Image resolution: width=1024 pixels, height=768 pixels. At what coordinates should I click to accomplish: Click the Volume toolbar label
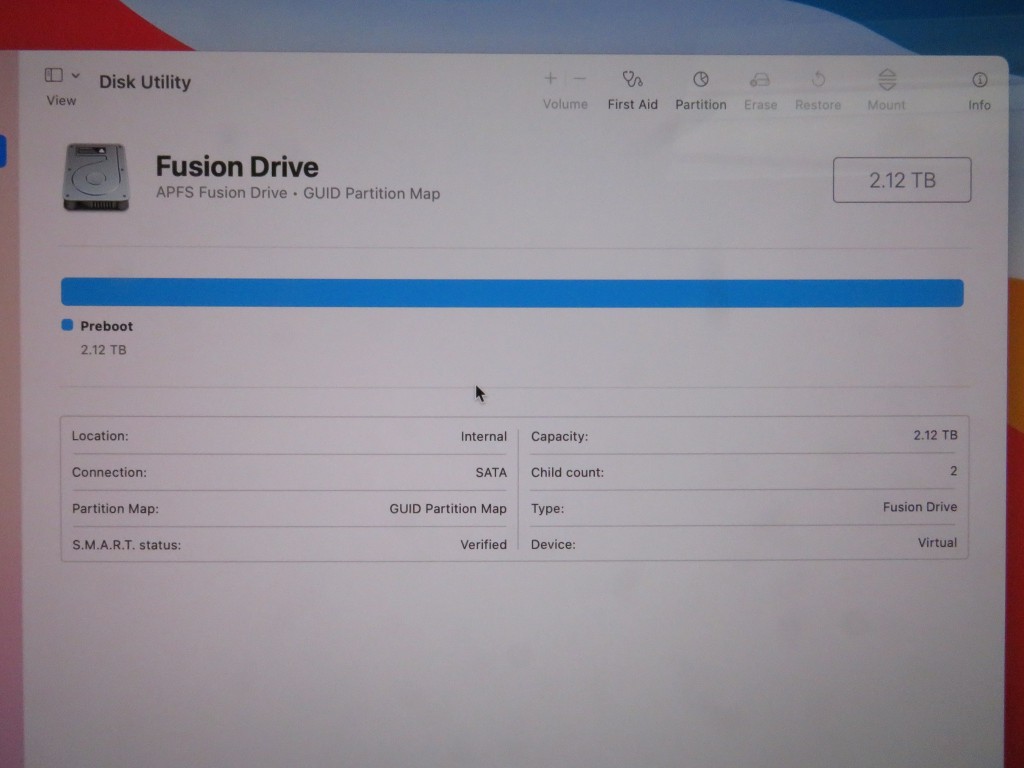tap(565, 104)
